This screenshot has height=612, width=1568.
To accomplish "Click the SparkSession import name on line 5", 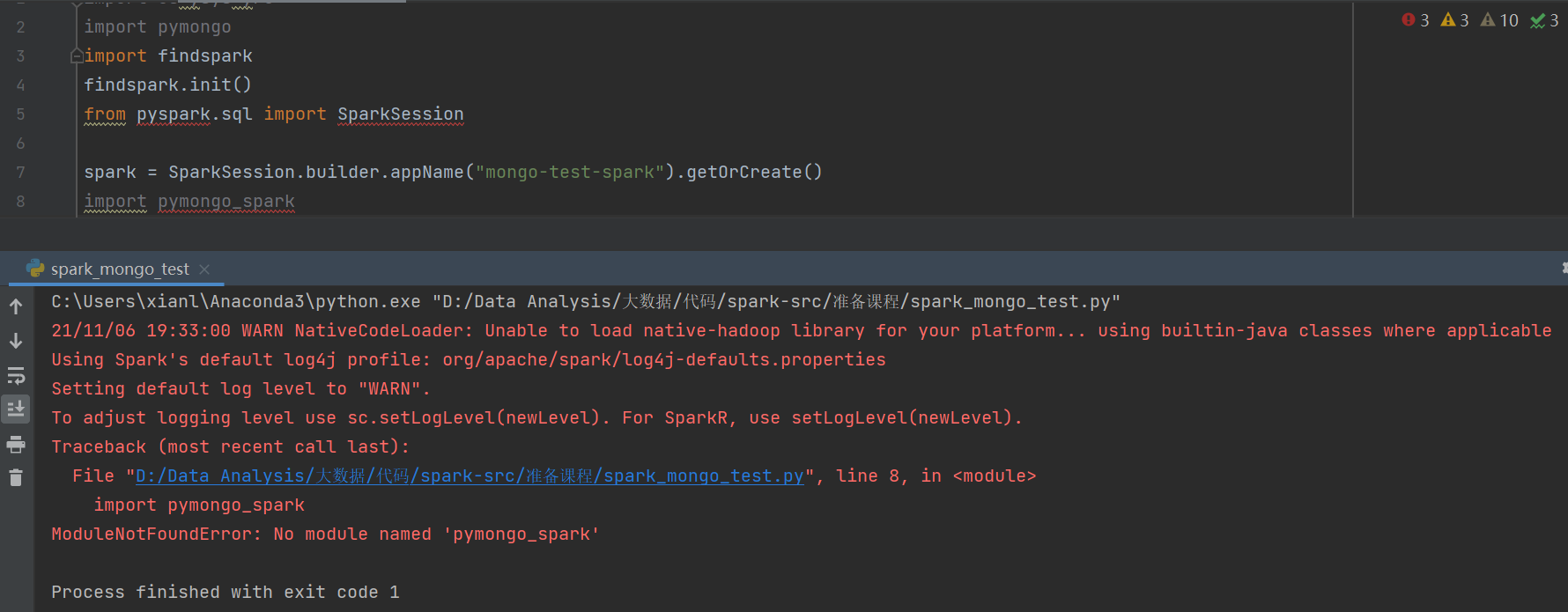I will click(x=401, y=114).
